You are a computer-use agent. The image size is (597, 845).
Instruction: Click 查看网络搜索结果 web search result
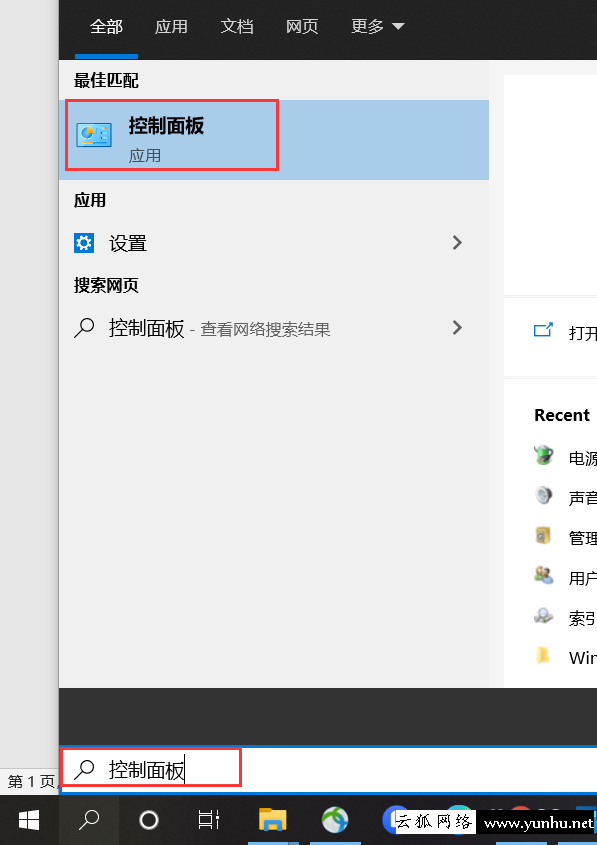(x=265, y=329)
